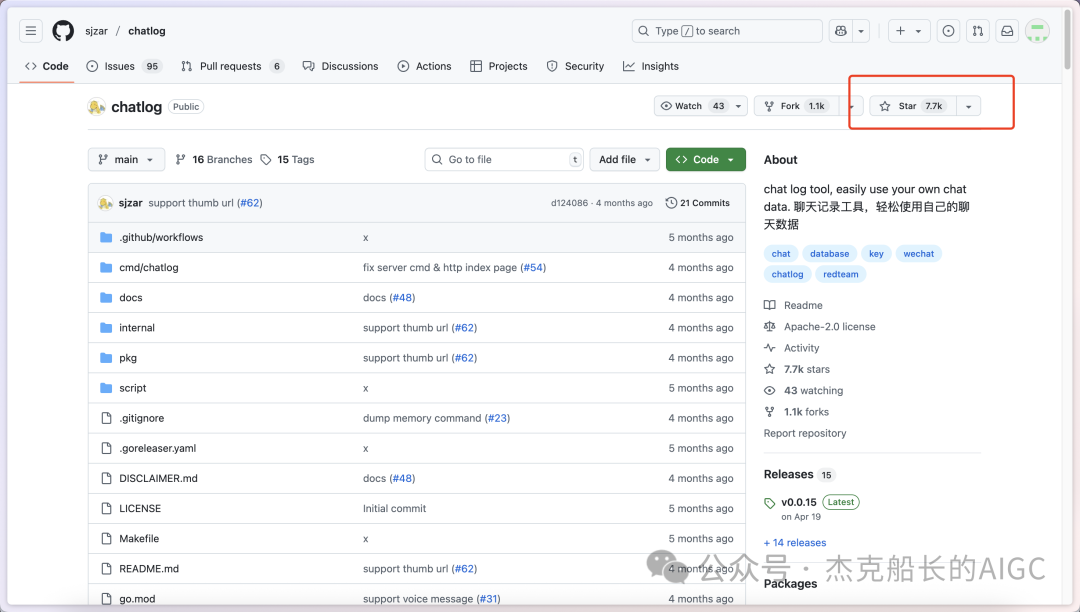Open the .goreleaser.yaml file
Screen dimensions: 1080x612
pos(158,448)
